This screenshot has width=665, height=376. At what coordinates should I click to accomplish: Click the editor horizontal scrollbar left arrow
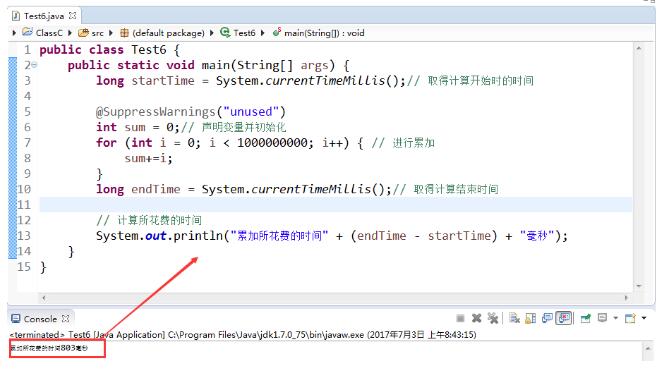click(44, 298)
